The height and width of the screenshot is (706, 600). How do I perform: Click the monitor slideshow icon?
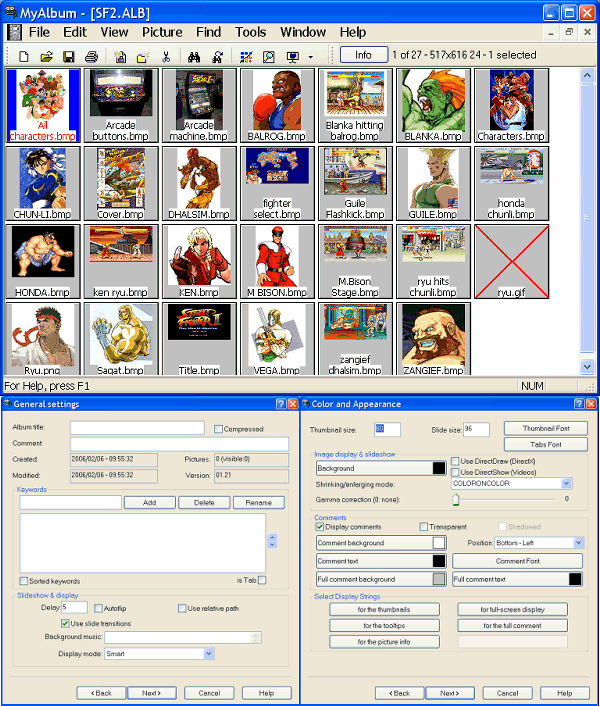click(293, 57)
